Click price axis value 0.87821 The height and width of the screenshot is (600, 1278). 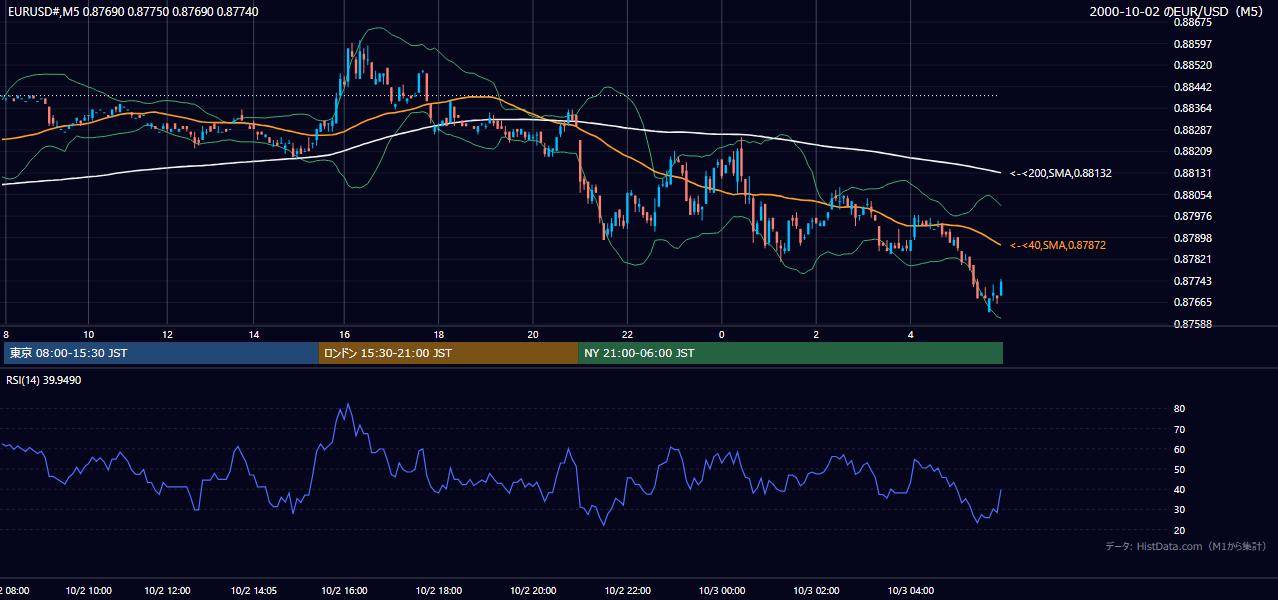click(1192, 259)
